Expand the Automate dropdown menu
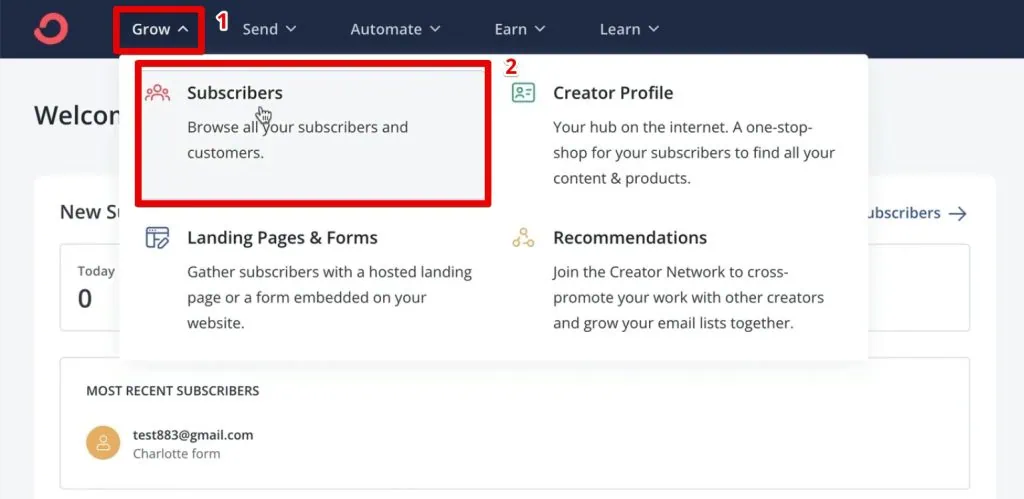Viewport: 1024px width, 499px height. [x=395, y=29]
